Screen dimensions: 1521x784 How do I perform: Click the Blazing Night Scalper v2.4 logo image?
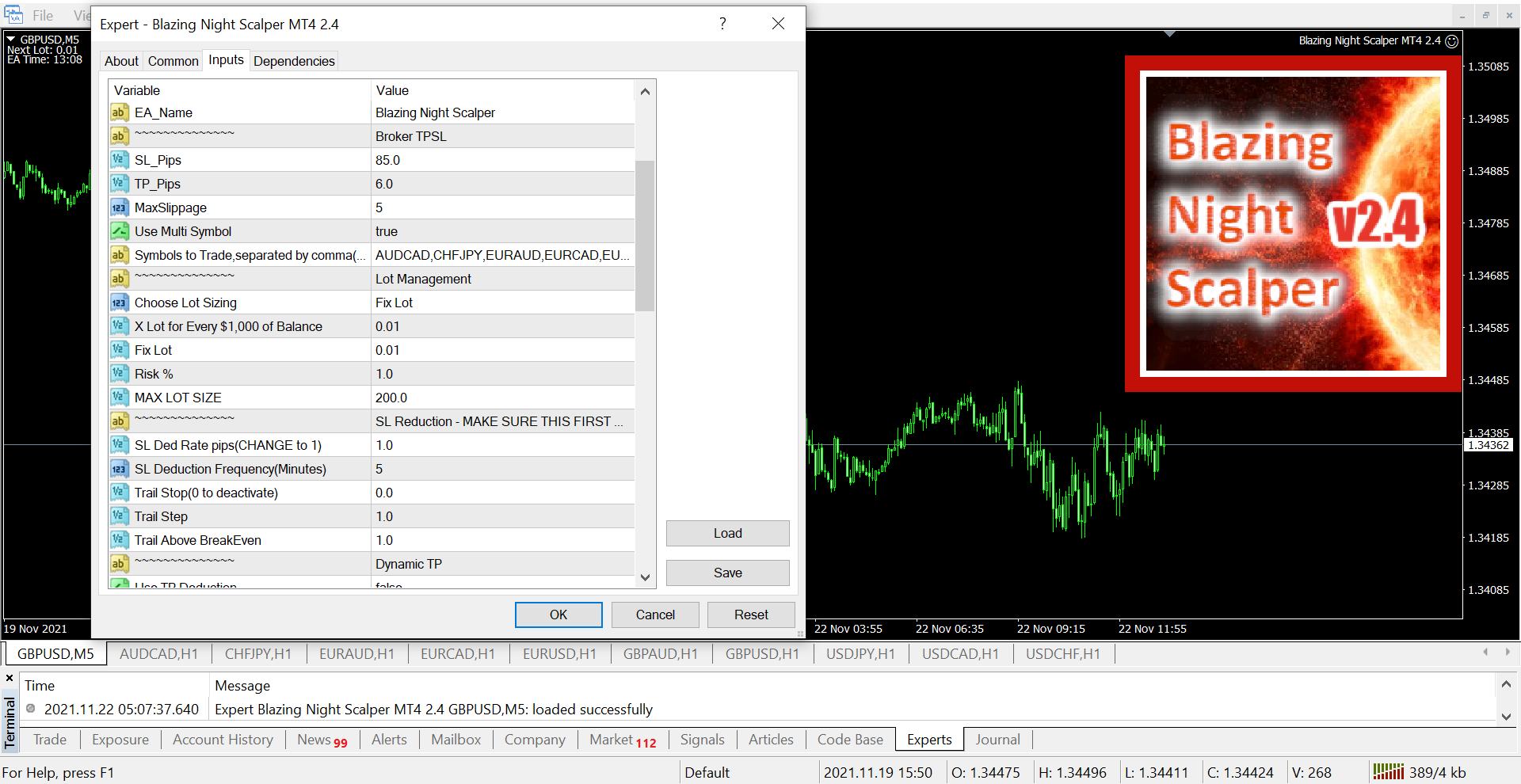(x=1293, y=224)
